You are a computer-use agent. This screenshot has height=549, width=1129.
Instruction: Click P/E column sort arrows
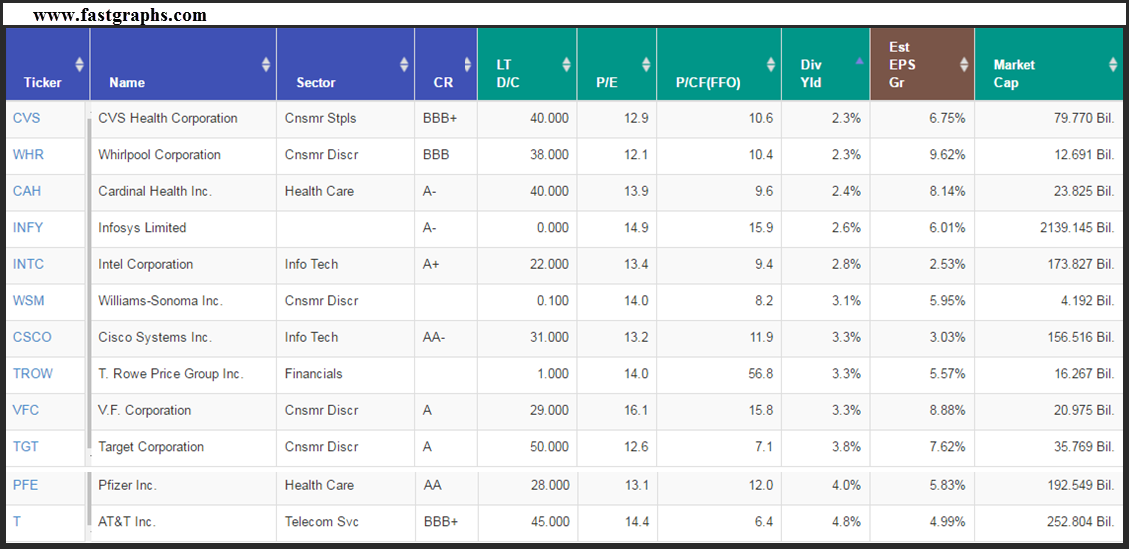click(647, 65)
